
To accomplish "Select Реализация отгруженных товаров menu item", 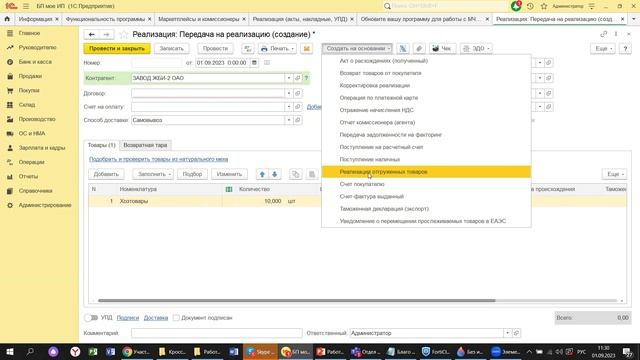I will (x=426, y=172).
